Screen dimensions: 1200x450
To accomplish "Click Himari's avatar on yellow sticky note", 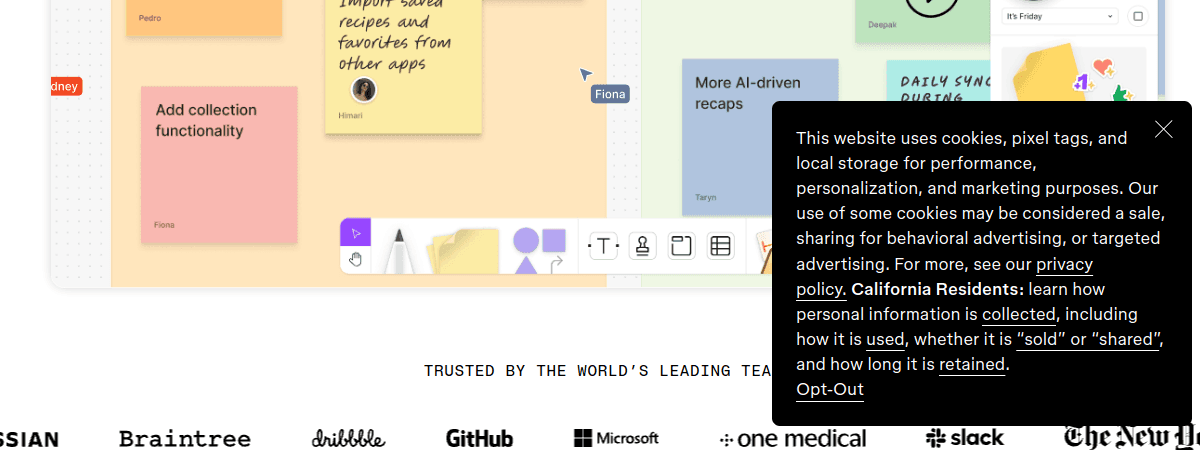I will (x=364, y=90).
